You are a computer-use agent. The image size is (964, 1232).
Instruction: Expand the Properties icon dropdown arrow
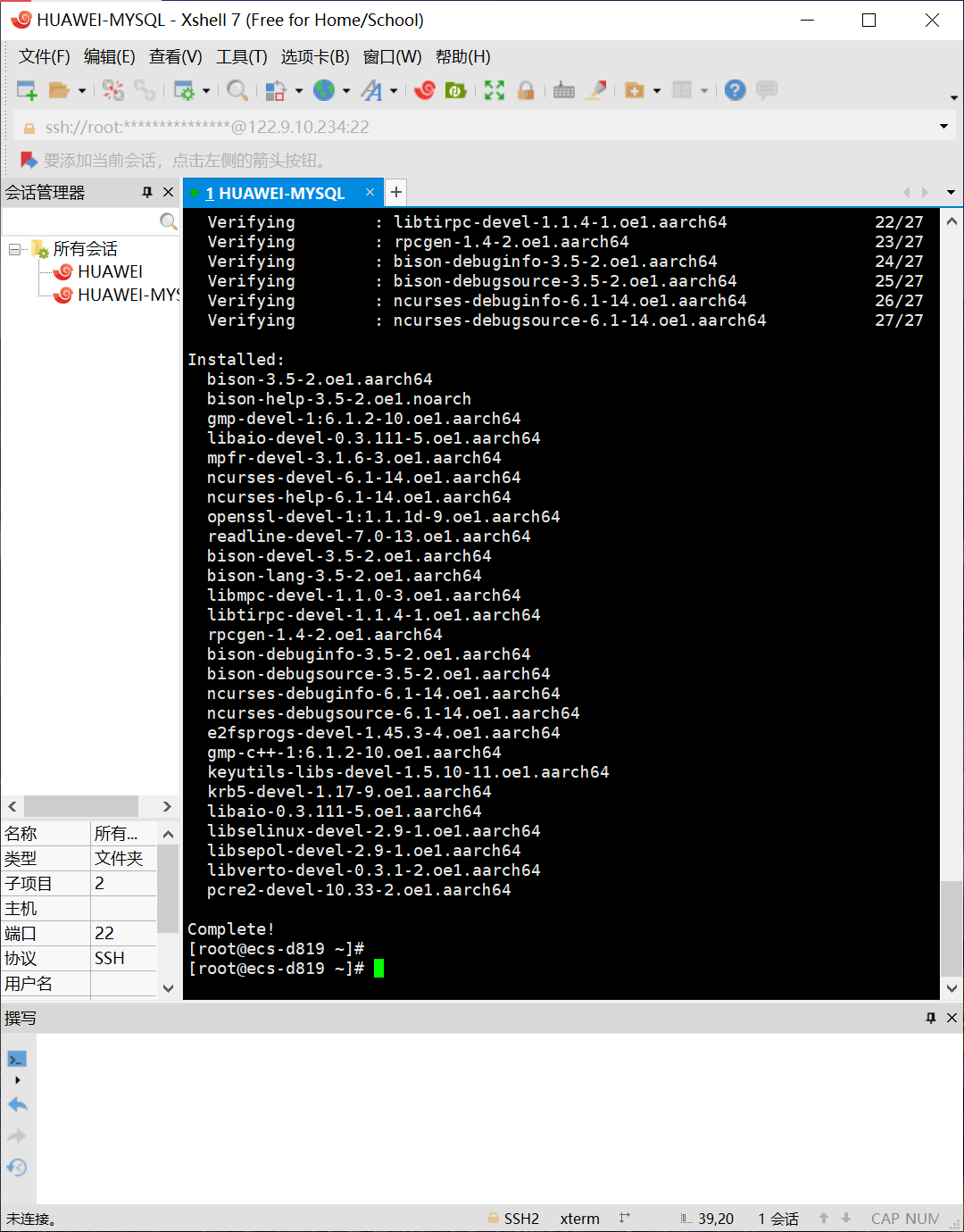(x=206, y=91)
